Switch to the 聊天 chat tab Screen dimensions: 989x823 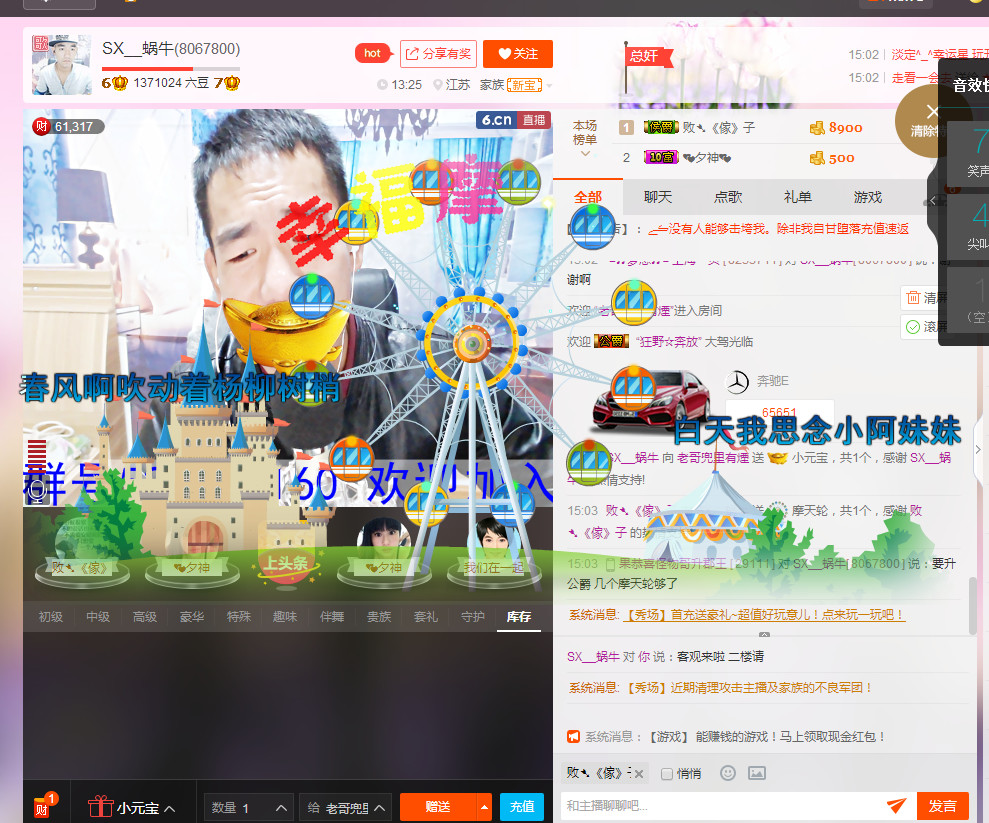pyautogui.click(x=657, y=197)
